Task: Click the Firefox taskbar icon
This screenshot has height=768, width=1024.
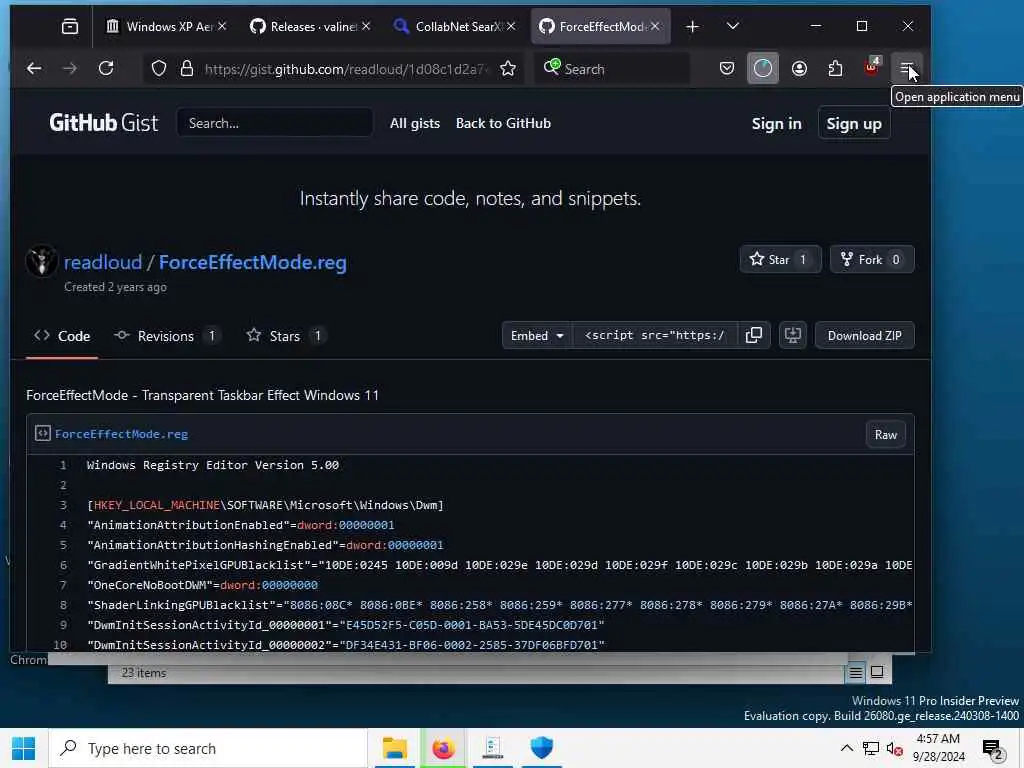Action: 443,748
